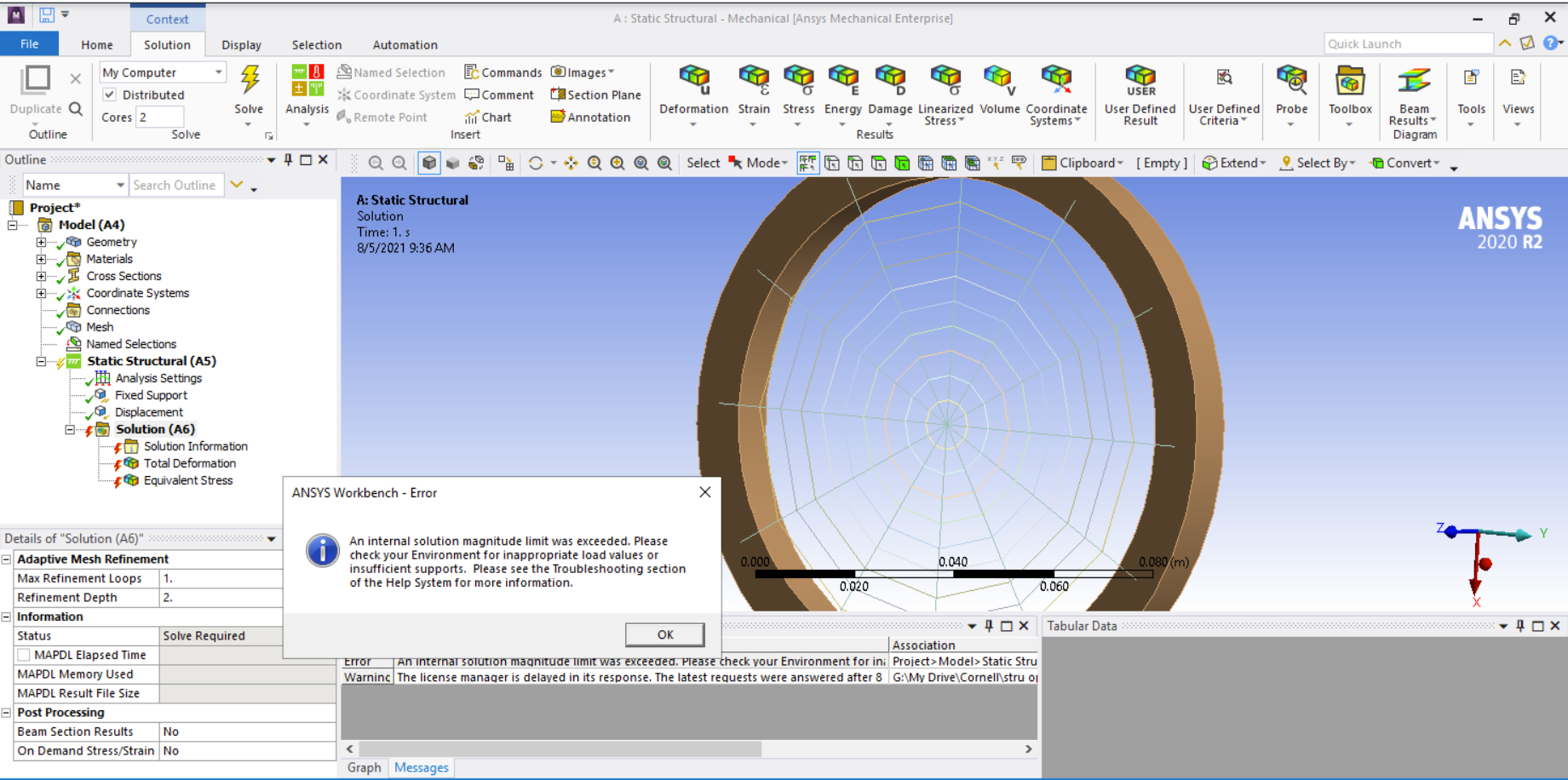Insert a Comment
Image resolution: width=1568 pixels, height=780 pixels.
[x=499, y=95]
